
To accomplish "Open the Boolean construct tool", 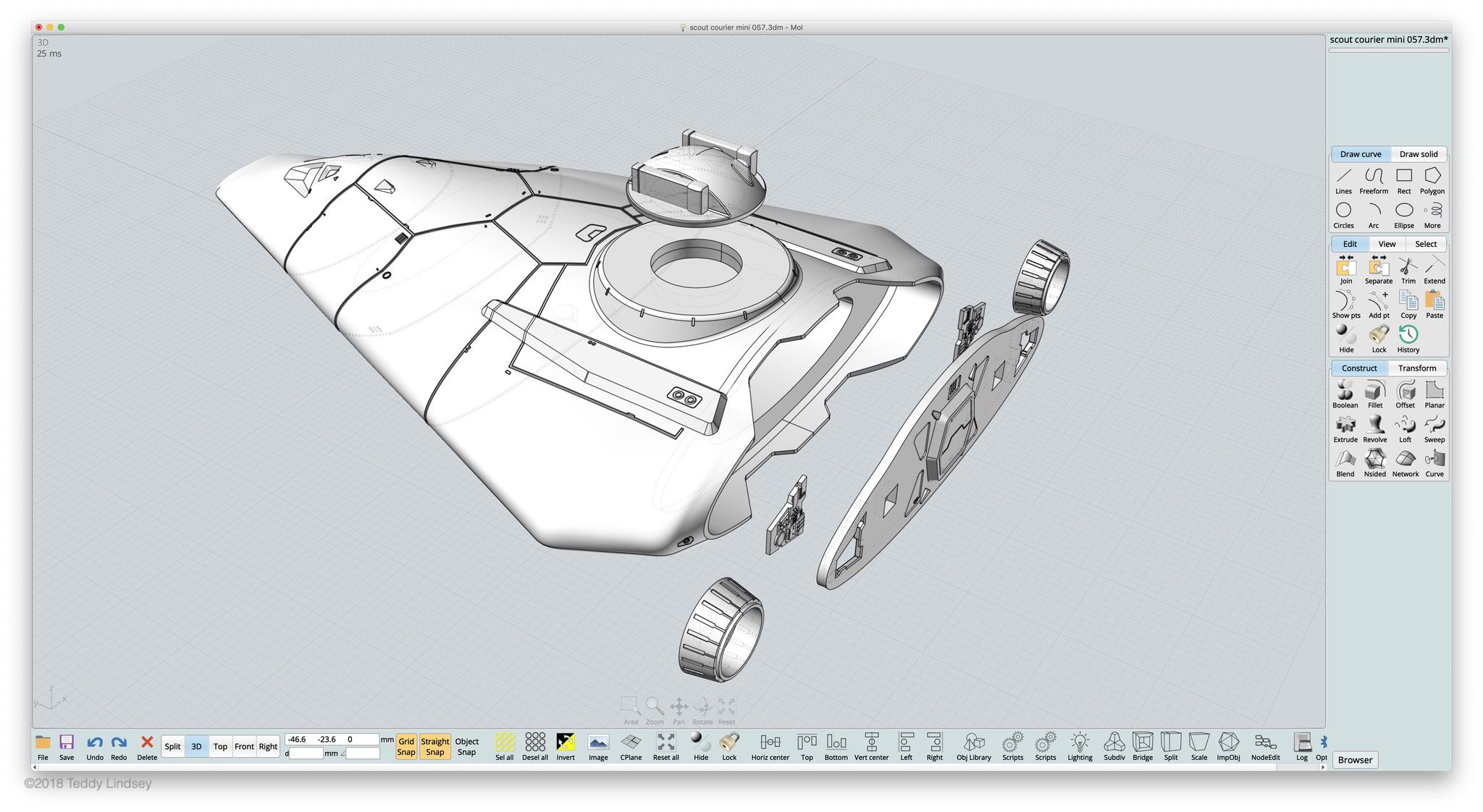I will tap(1345, 394).
